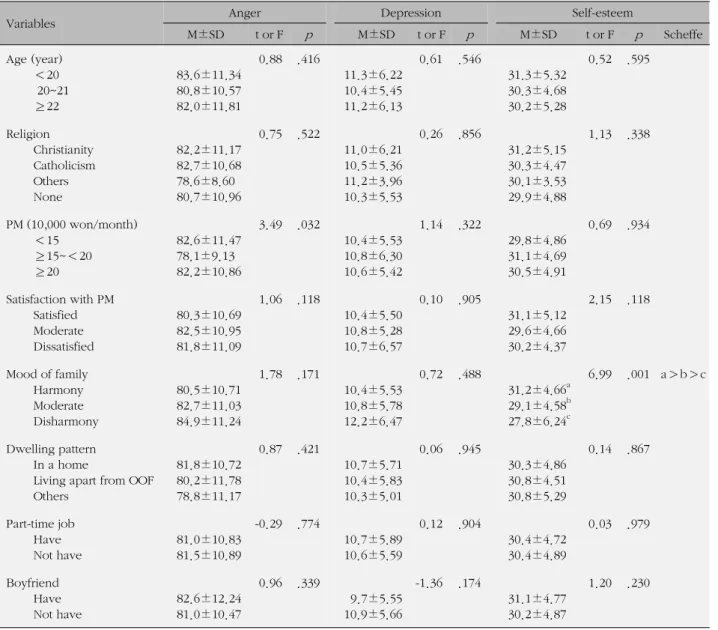Click the depression value '10.7±6.57'
The width and height of the screenshot is (718, 630).
373,347
